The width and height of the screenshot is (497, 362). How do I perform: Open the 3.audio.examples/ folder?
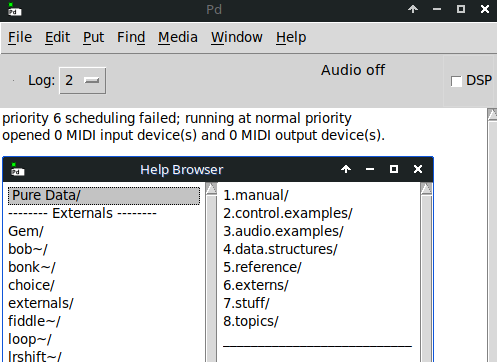point(283,231)
